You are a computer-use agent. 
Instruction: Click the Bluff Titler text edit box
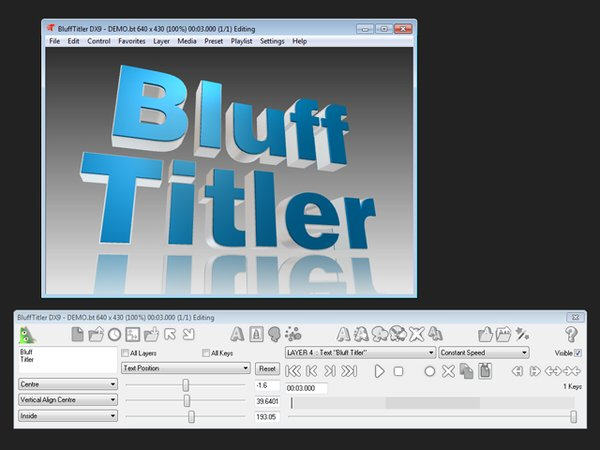(67, 360)
